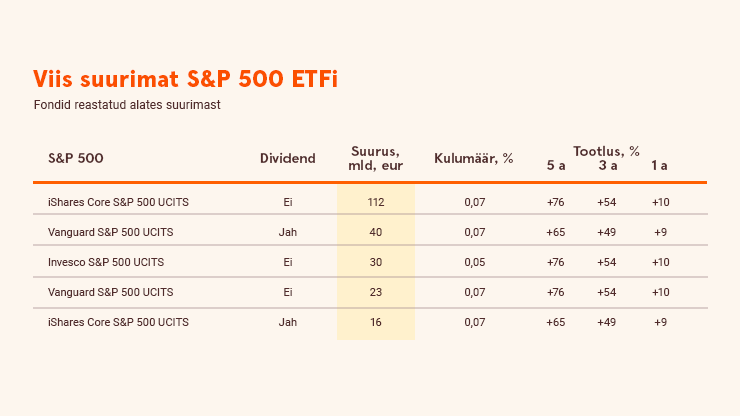The height and width of the screenshot is (416, 740).
Task: Click the "Tootlus, %" header label
Action: (606, 151)
